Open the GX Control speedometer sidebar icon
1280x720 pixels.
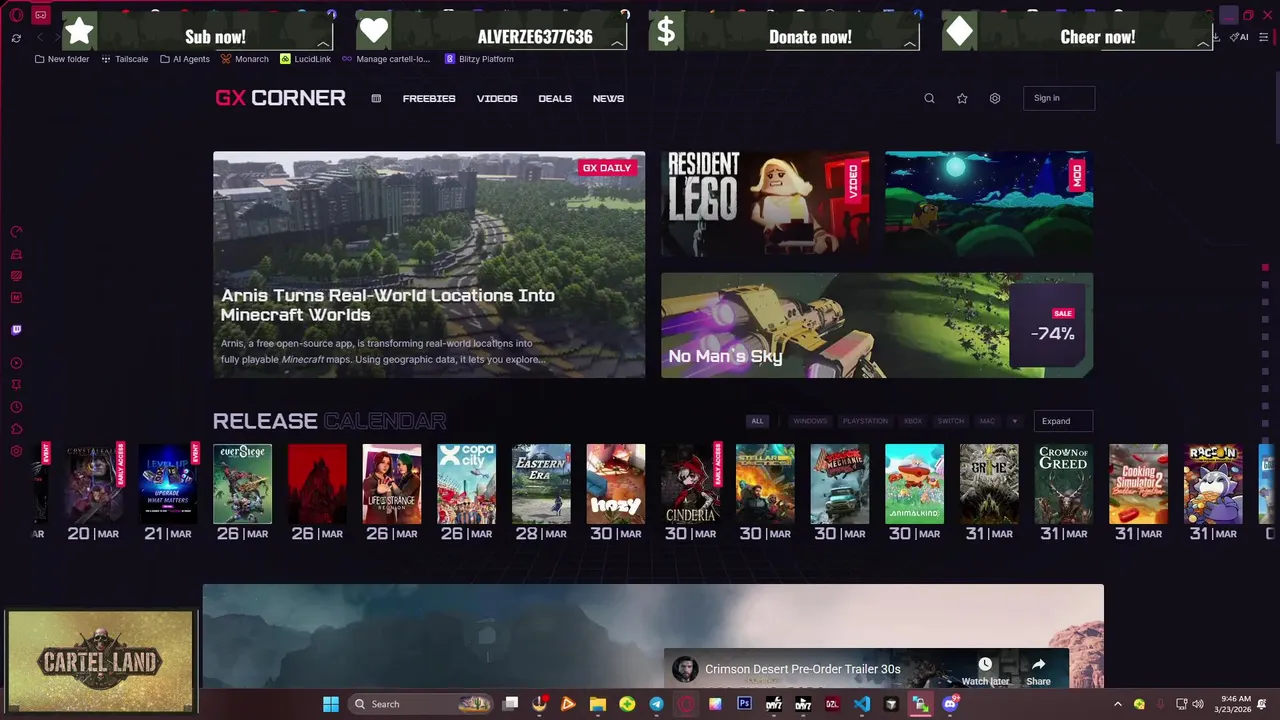[x=16, y=232]
